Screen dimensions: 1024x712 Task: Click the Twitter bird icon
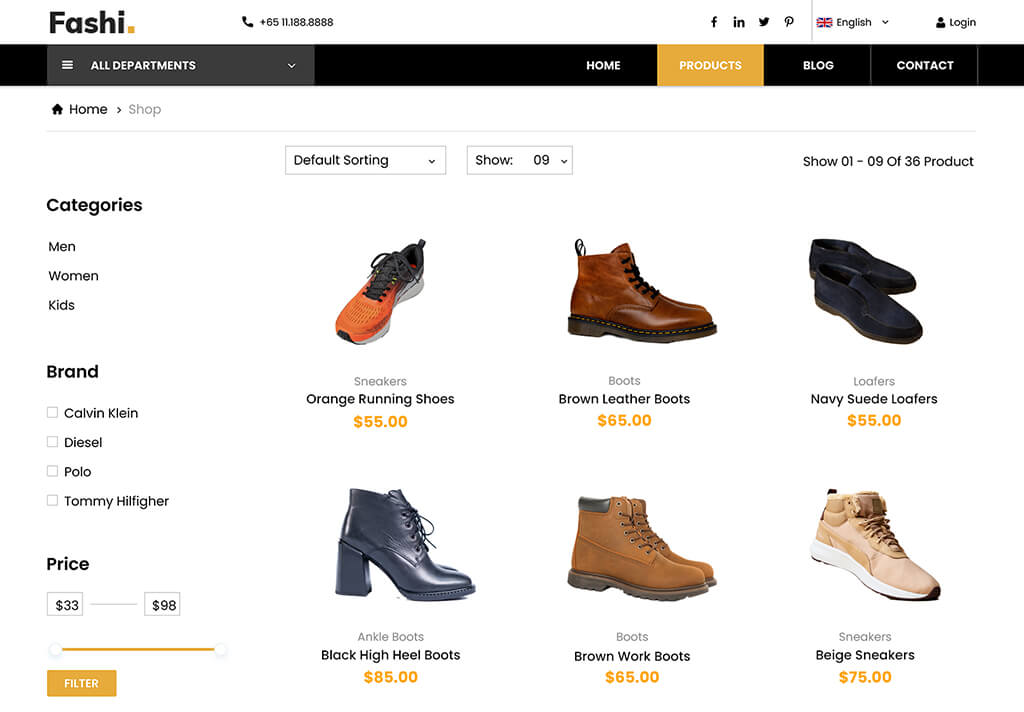tap(764, 22)
